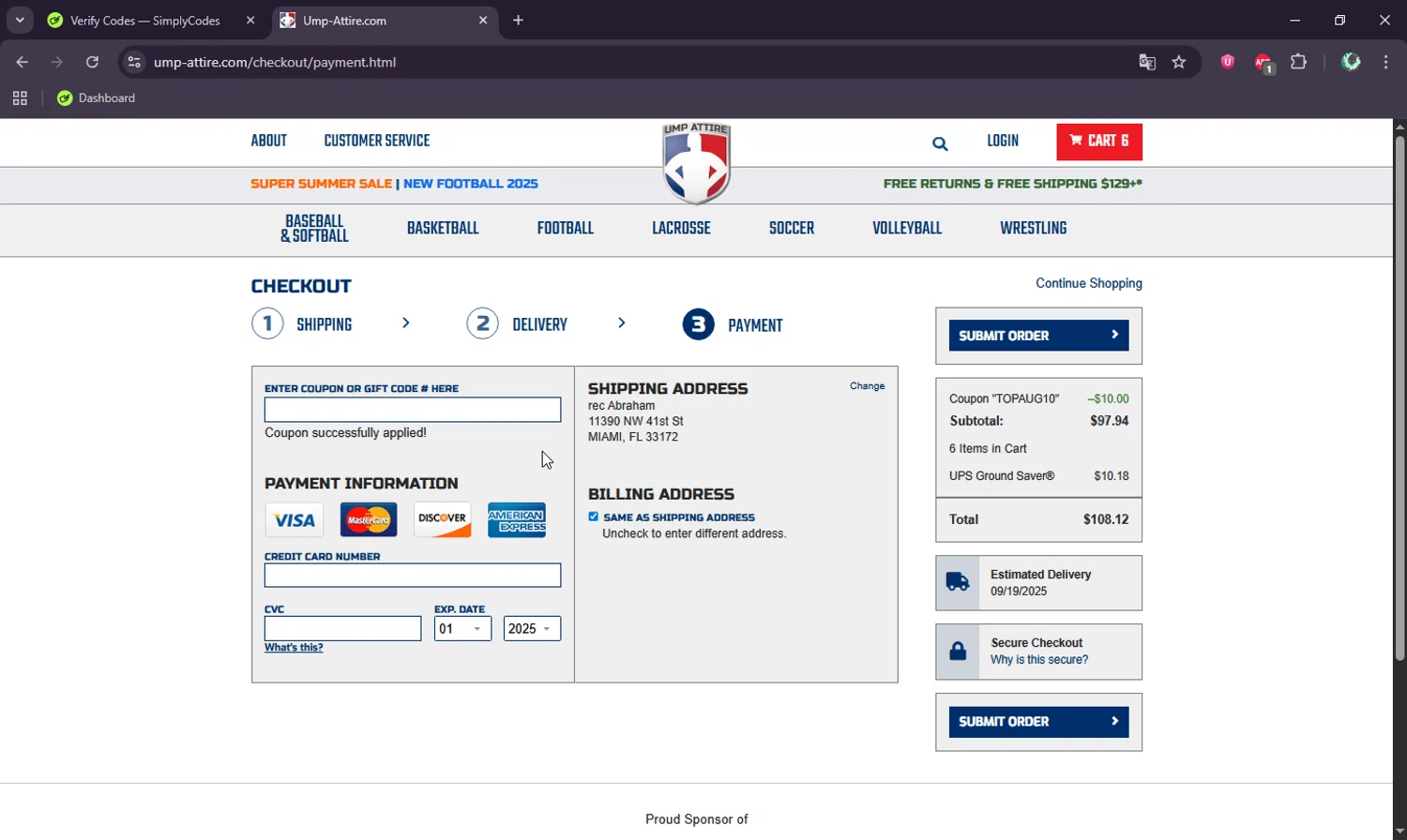This screenshot has width=1407, height=840.
Task: Reload the checkout page
Action: pyautogui.click(x=92, y=62)
